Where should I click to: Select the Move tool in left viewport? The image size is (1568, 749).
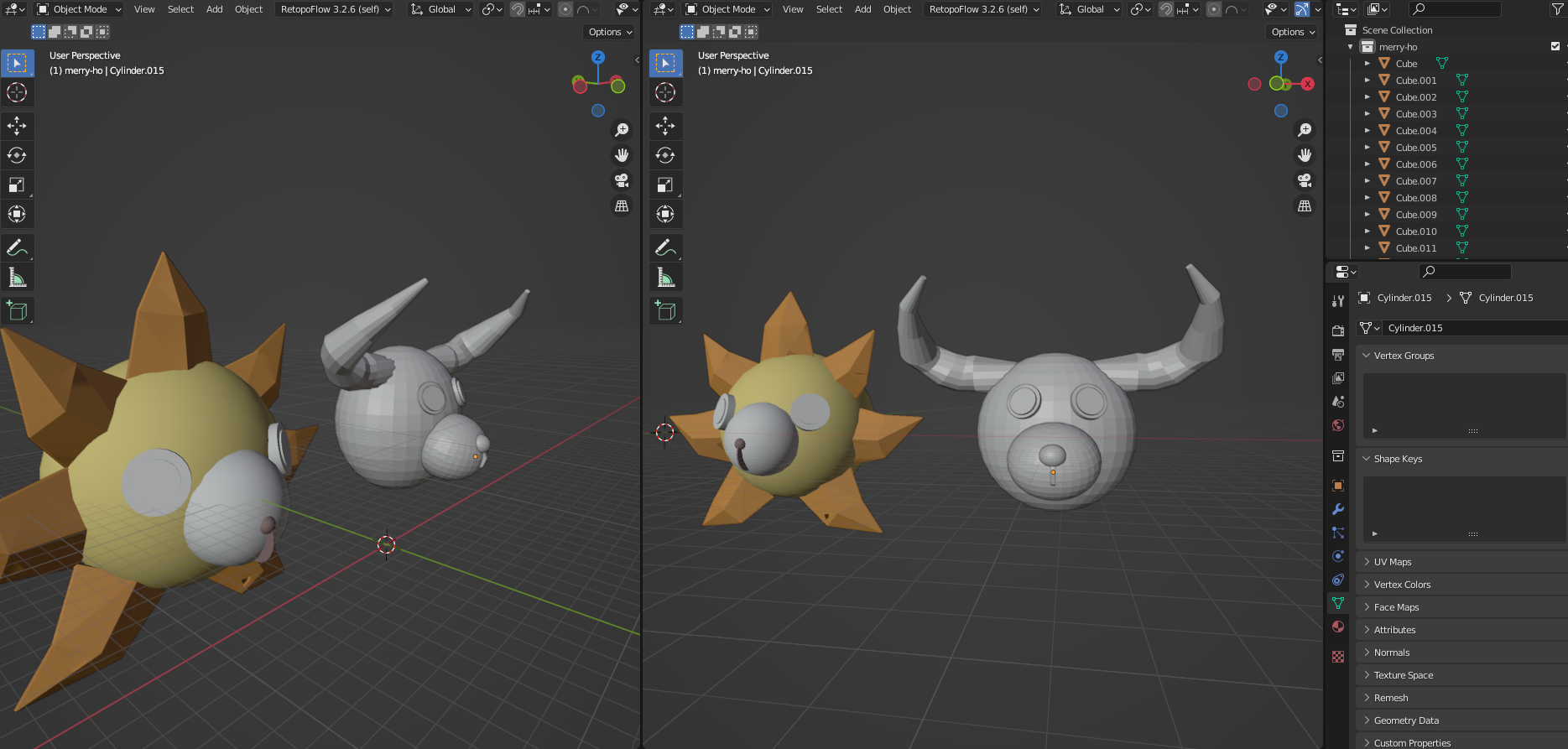pyautogui.click(x=17, y=126)
